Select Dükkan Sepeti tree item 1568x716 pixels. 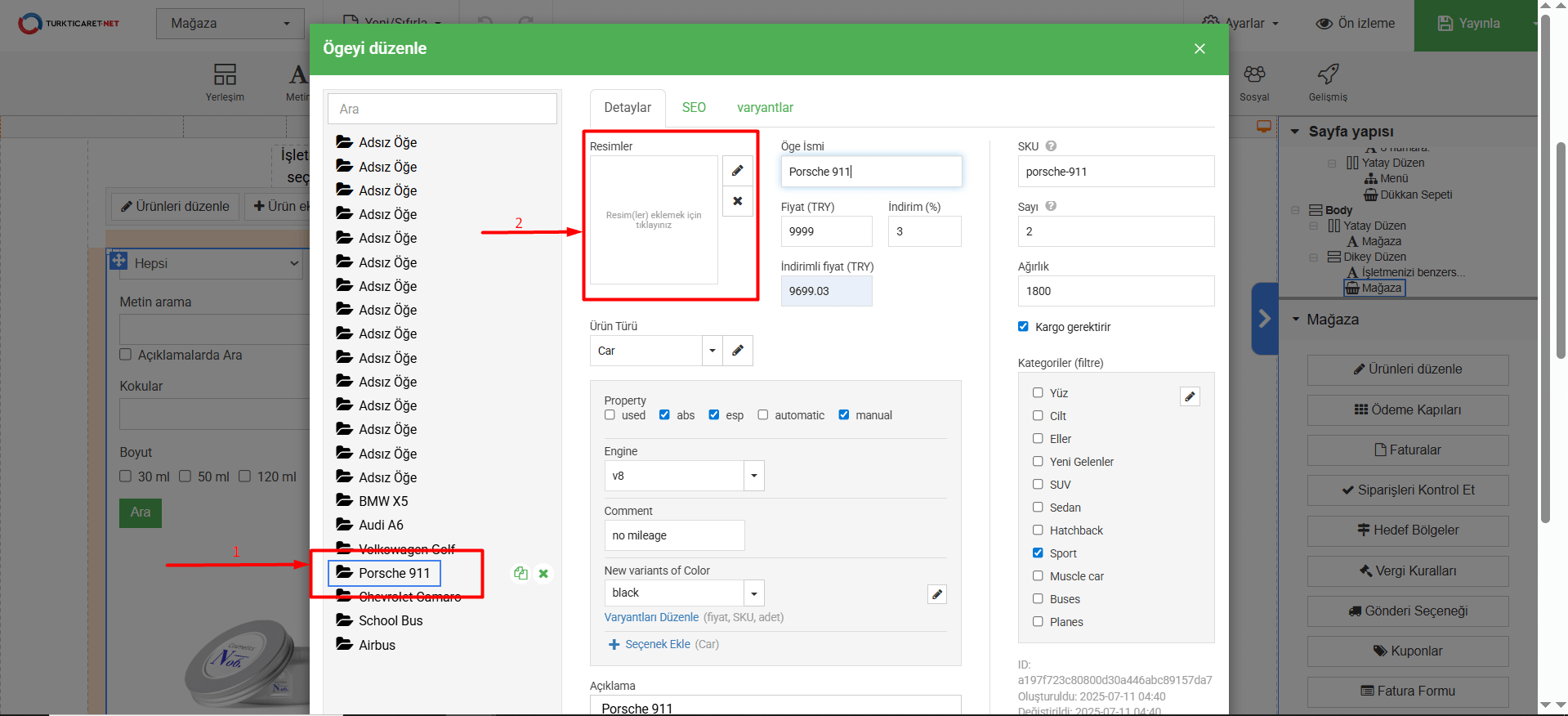(1408, 195)
